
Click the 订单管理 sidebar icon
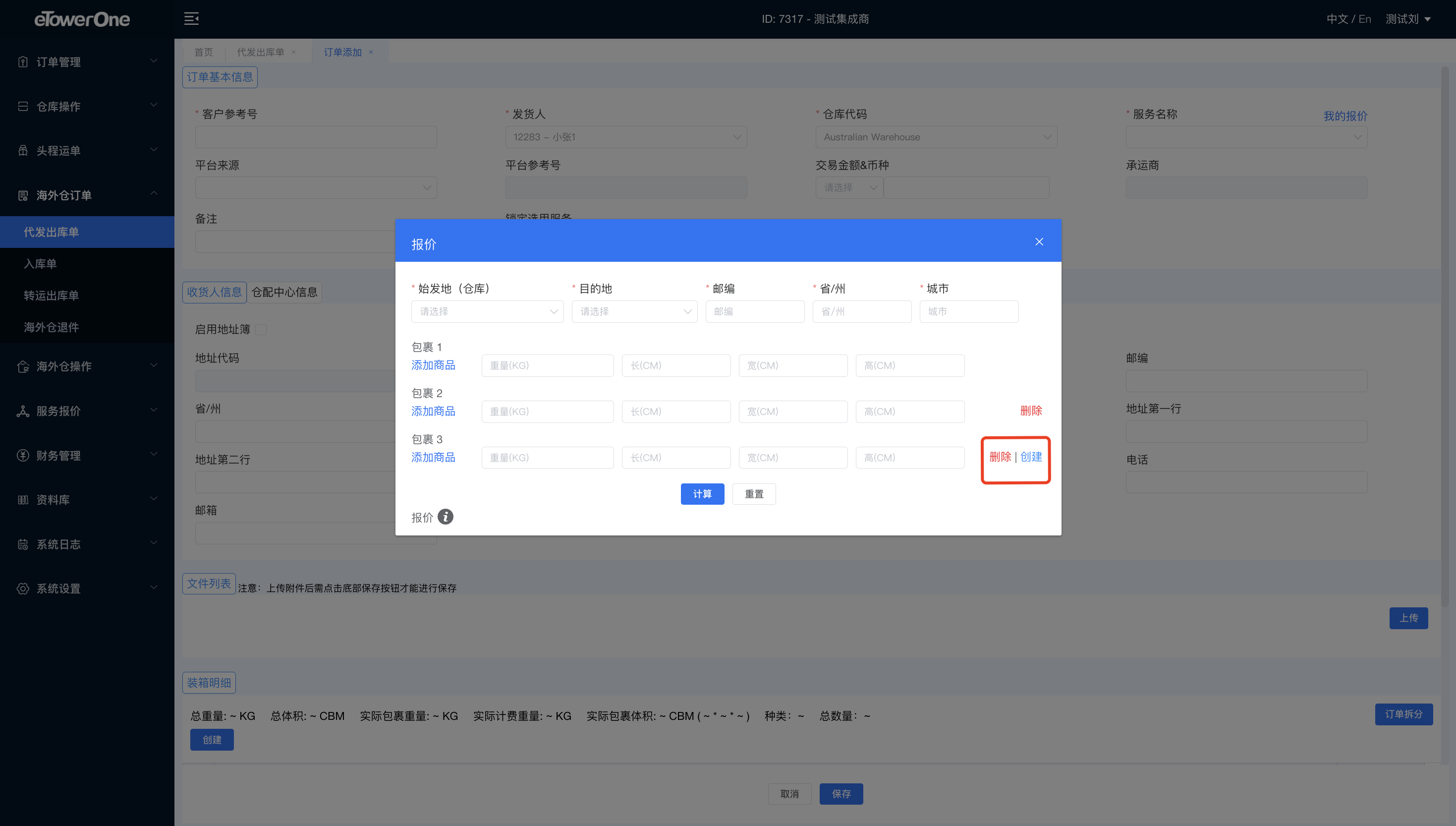coord(23,62)
